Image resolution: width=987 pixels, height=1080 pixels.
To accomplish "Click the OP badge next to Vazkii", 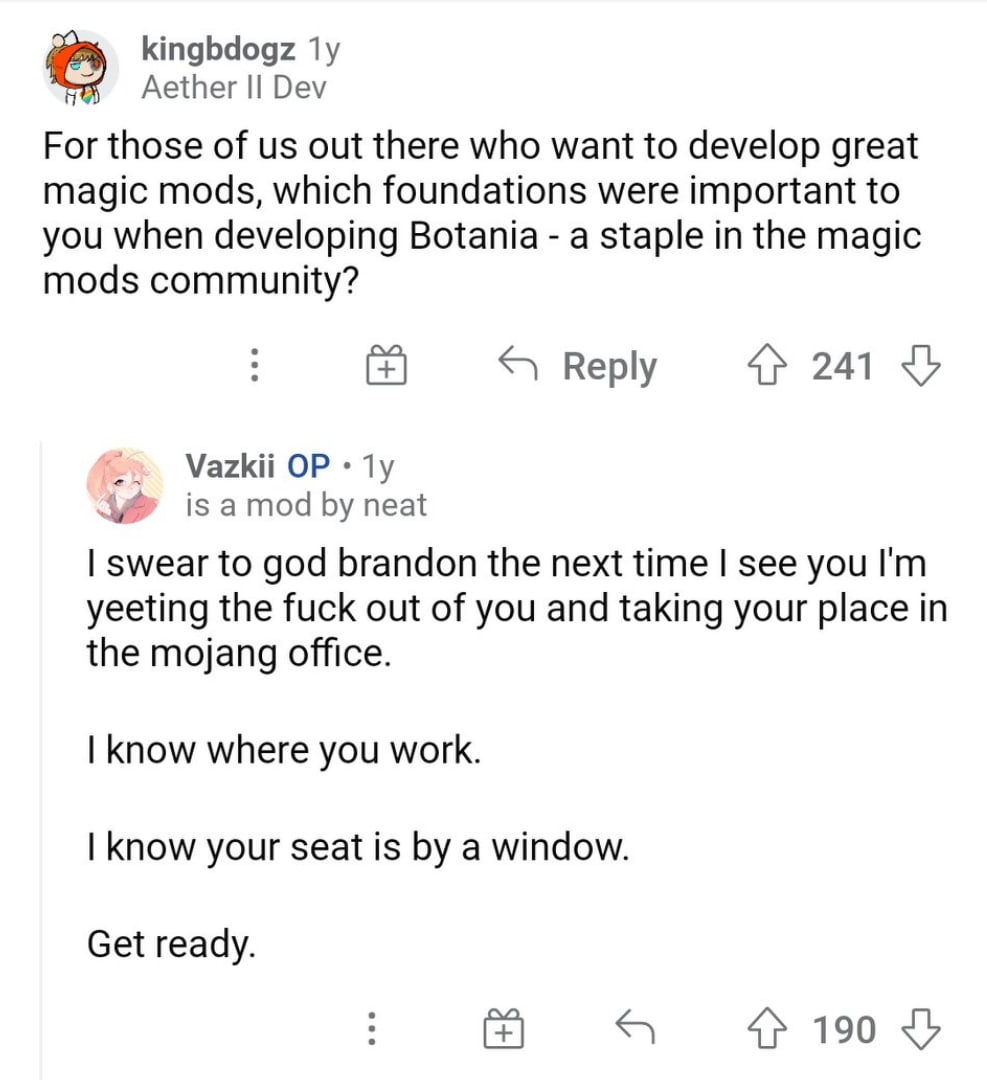I will click(x=308, y=466).
